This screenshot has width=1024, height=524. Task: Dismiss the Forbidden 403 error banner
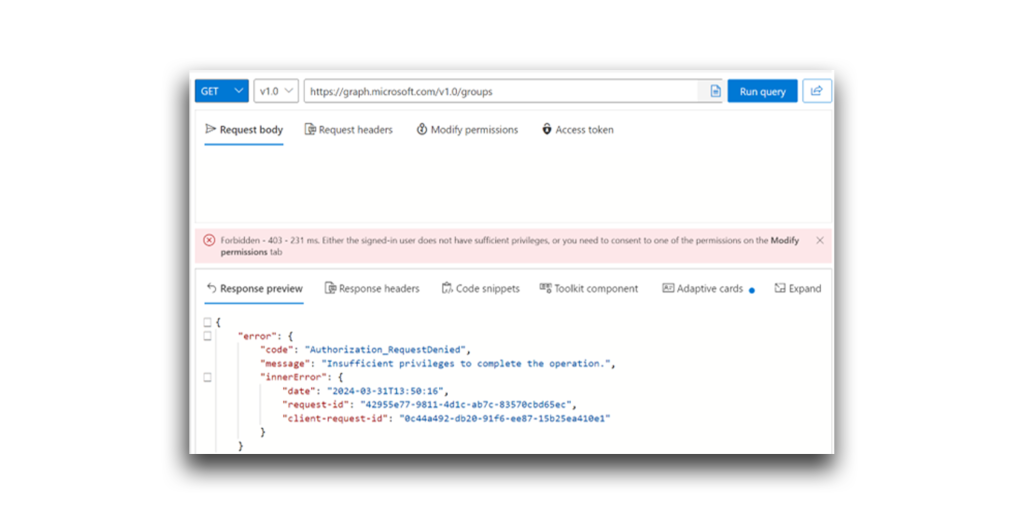click(x=820, y=240)
